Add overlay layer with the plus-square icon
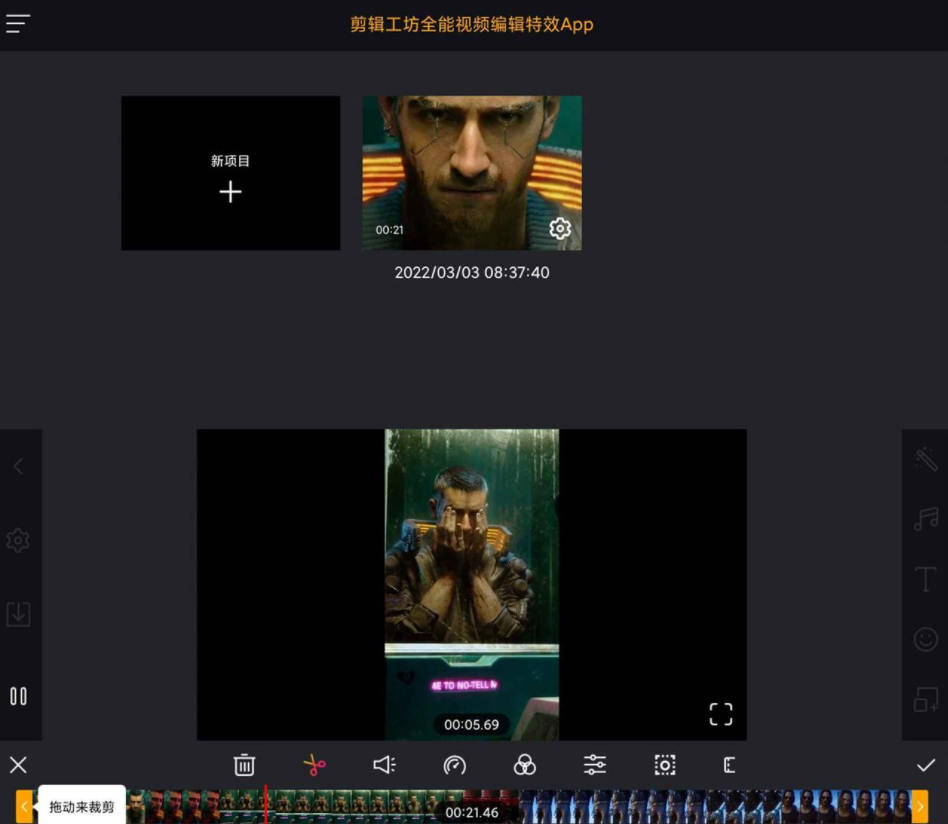Screen dimensions: 948x824 click(x=926, y=699)
